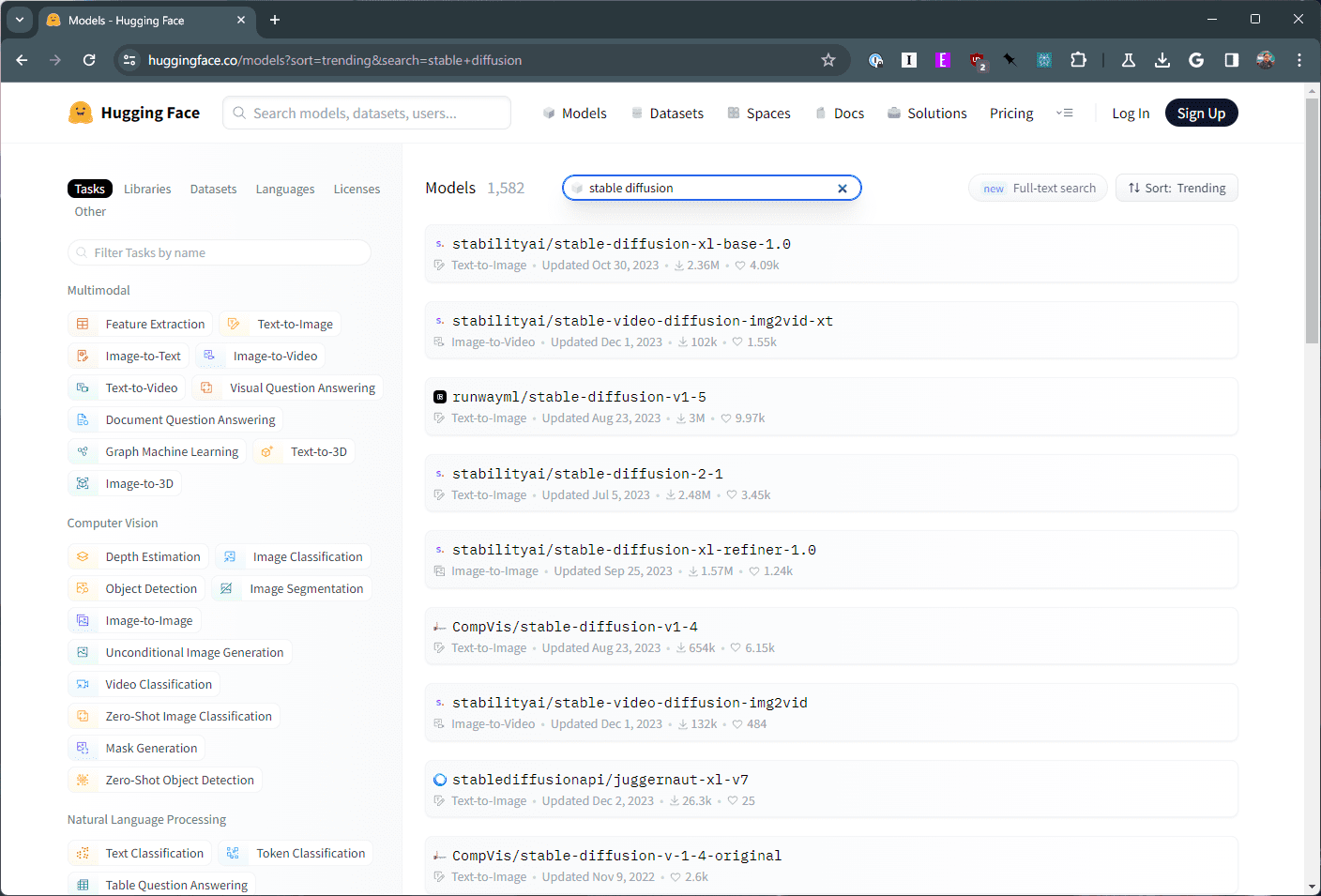The width and height of the screenshot is (1321, 896).
Task: Select the Image-to-3D task filter
Action: 125,483
